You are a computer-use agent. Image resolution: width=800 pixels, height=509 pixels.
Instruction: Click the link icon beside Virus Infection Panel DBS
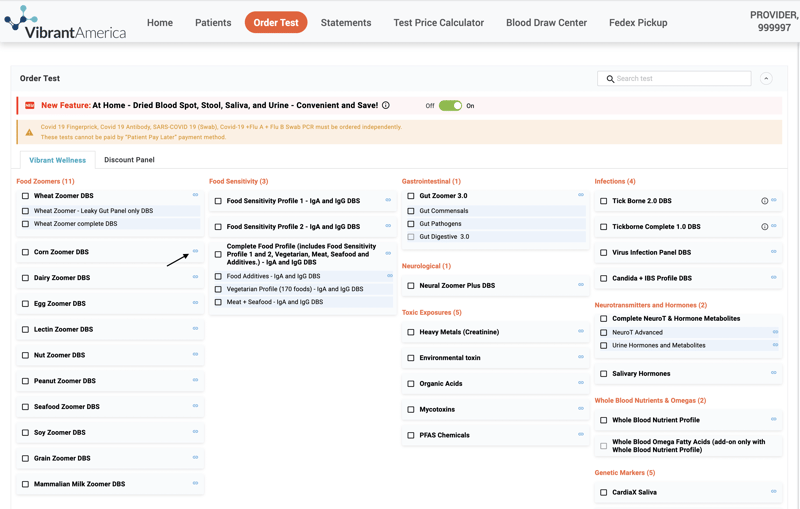[x=774, y=251]
